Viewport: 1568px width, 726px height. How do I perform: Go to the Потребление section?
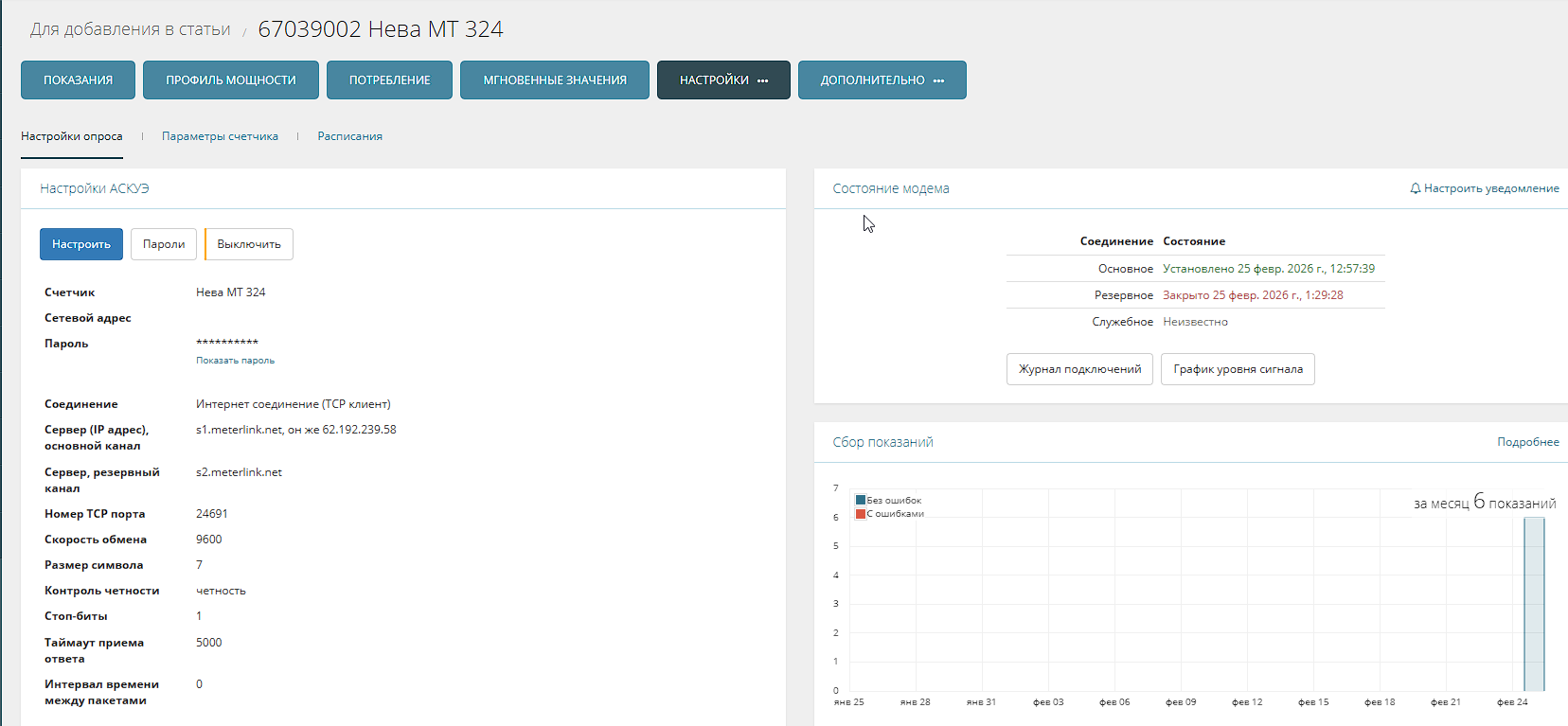389,80
